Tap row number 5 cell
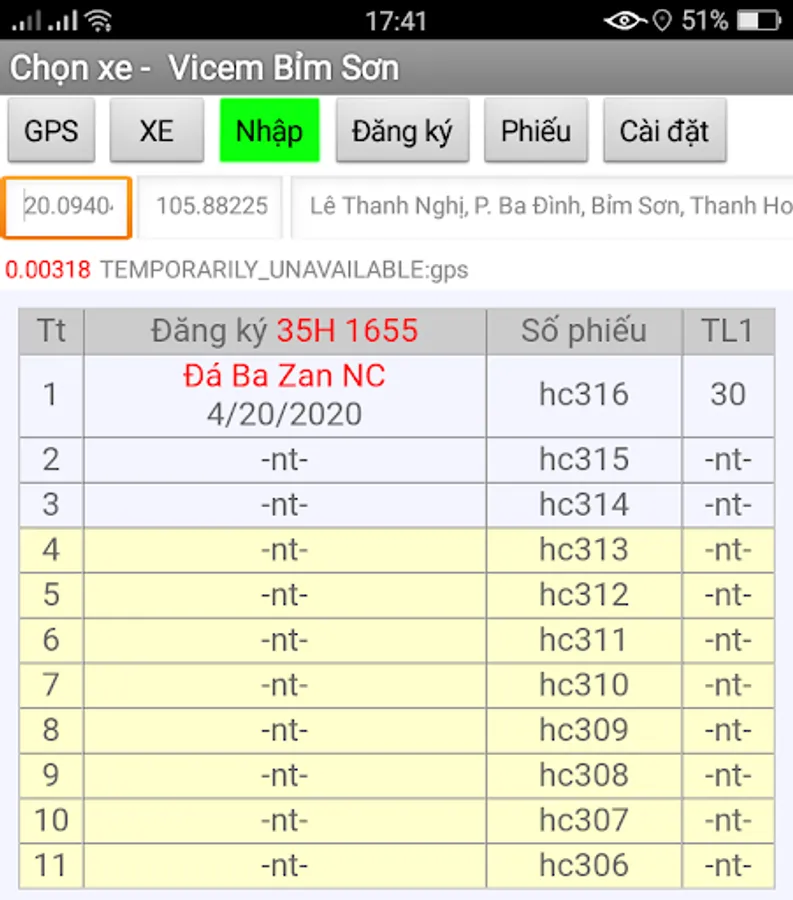 pyautogui.click(x=52, y=595)
